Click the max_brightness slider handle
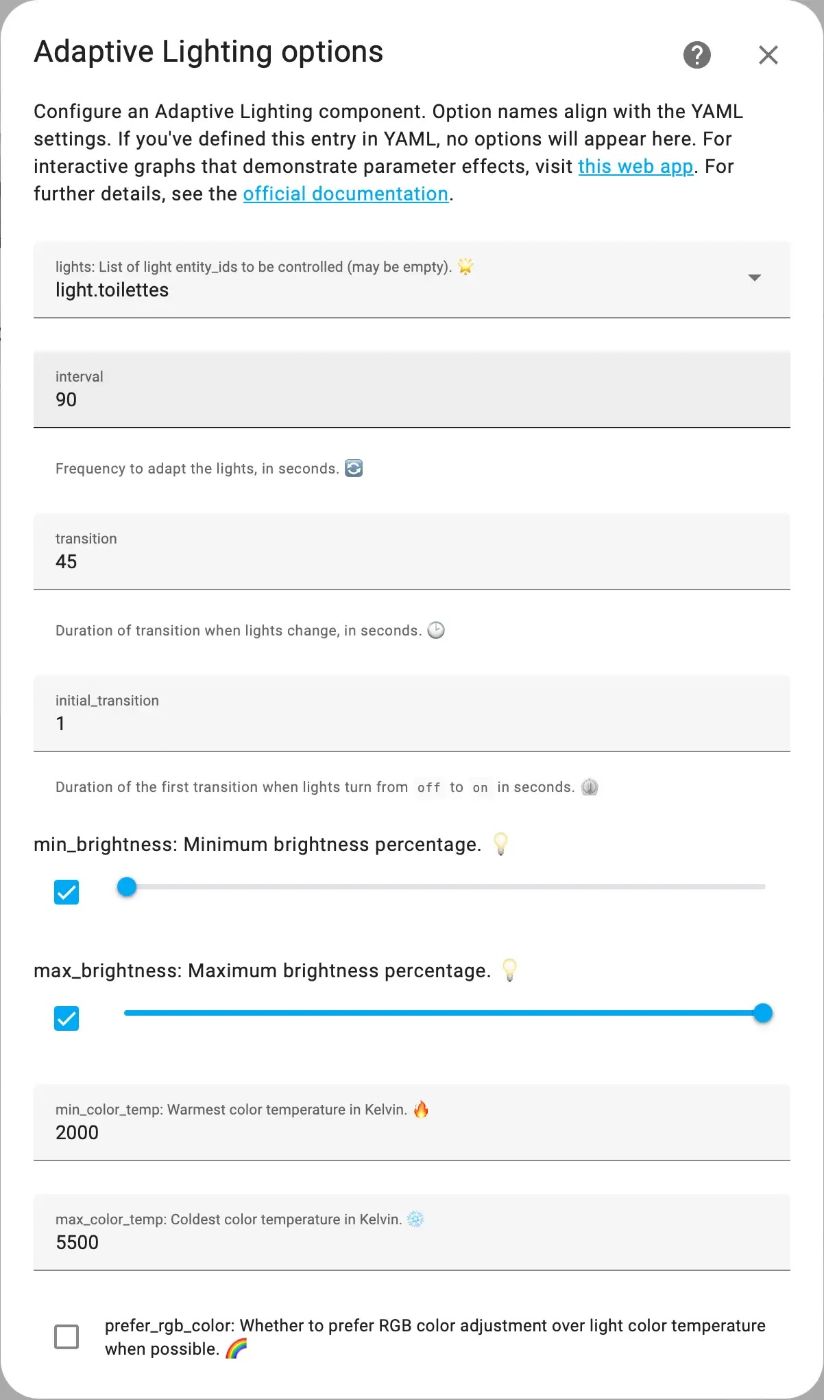824x1400 pixels. (x=763, y=1013)
